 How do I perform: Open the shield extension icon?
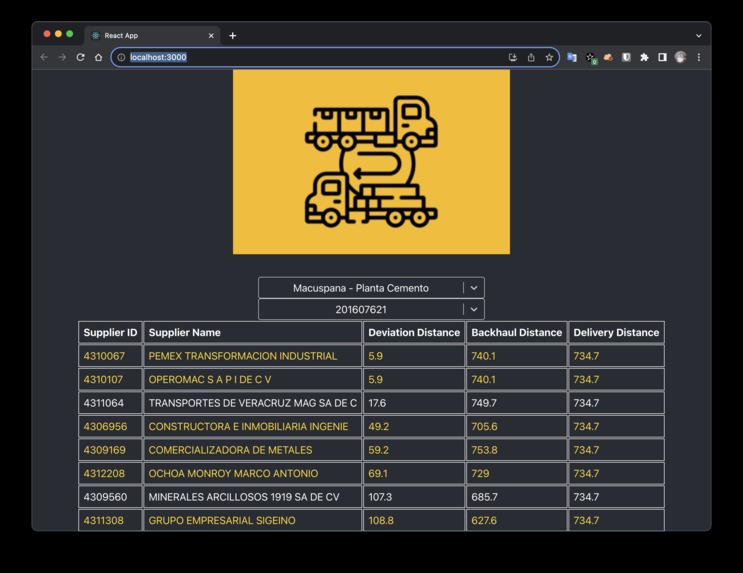[626, 57]
